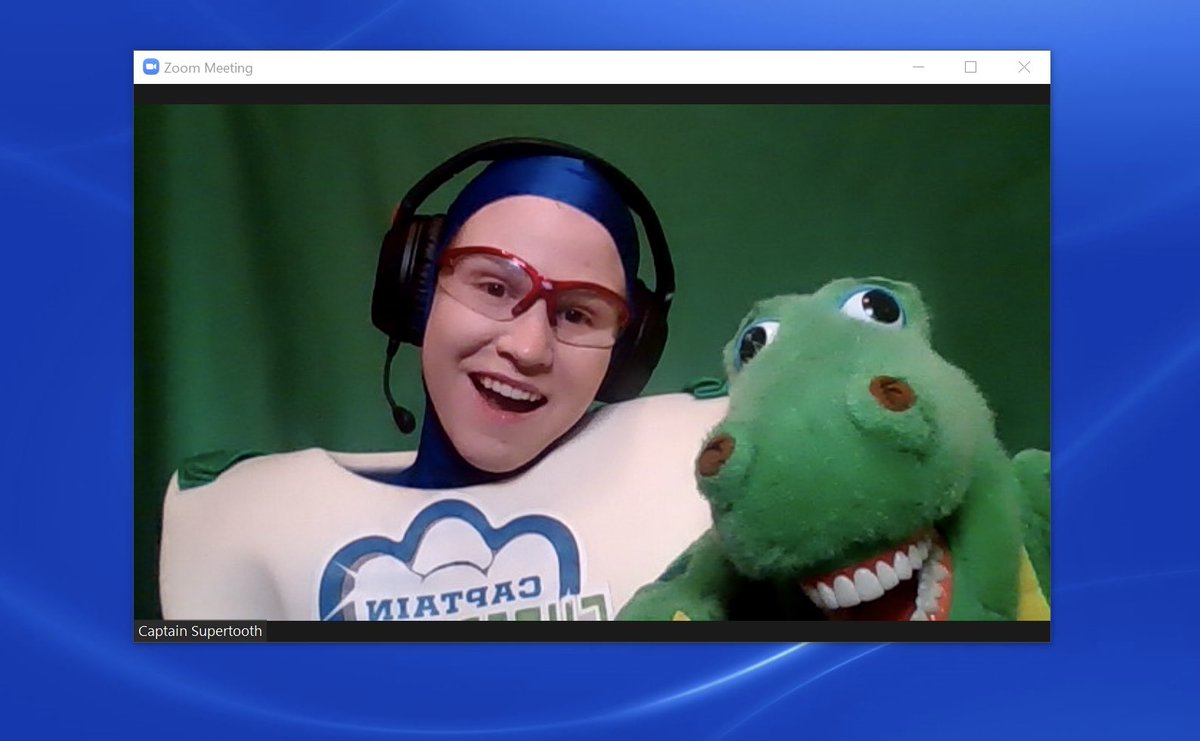Click the 'Captain Supertooth' participant name label
The height and width of the screenshot is (741, 1200).
(x=200, y=631)
